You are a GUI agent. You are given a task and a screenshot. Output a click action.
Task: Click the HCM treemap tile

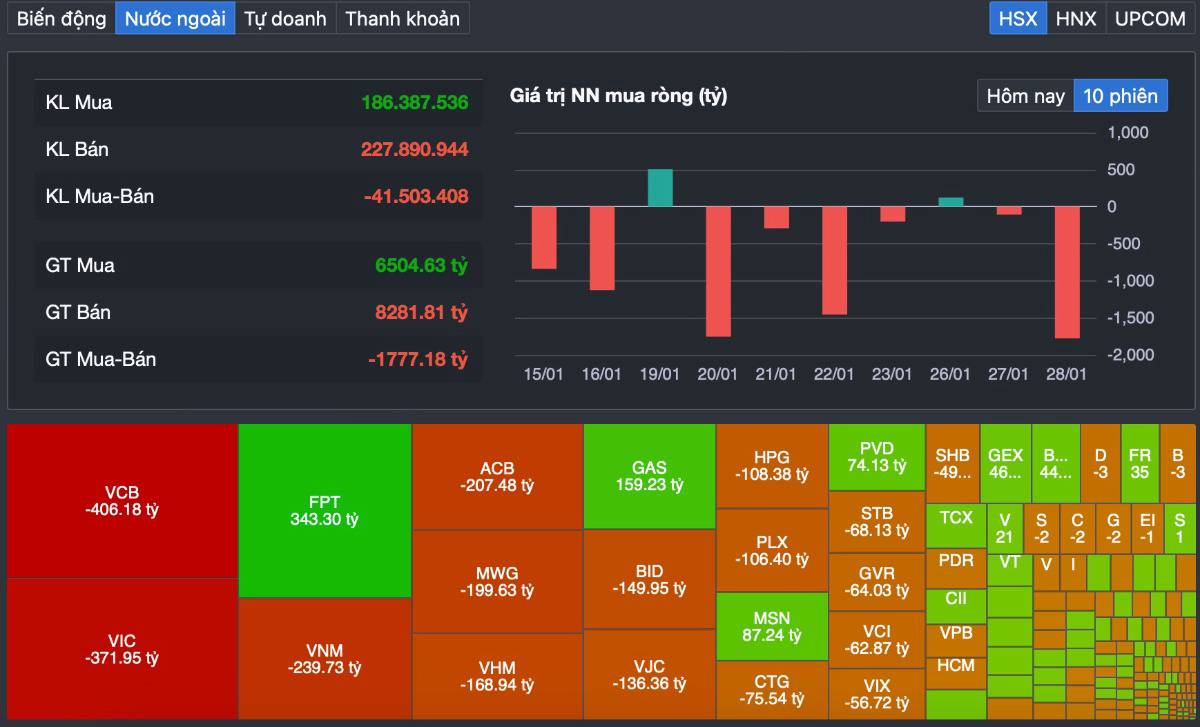pos(956,671)
